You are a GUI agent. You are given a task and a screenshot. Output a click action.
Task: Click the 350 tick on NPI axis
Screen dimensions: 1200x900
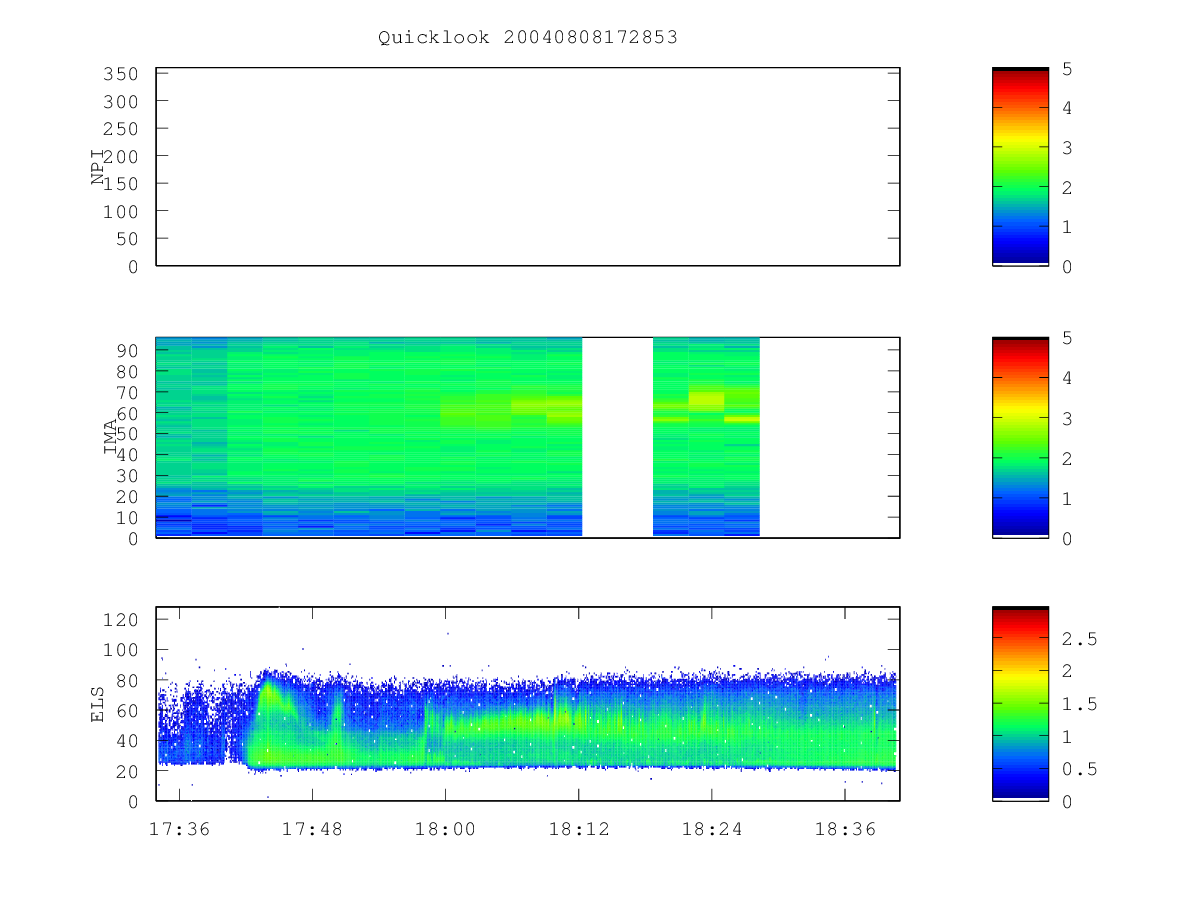(121, 74)
